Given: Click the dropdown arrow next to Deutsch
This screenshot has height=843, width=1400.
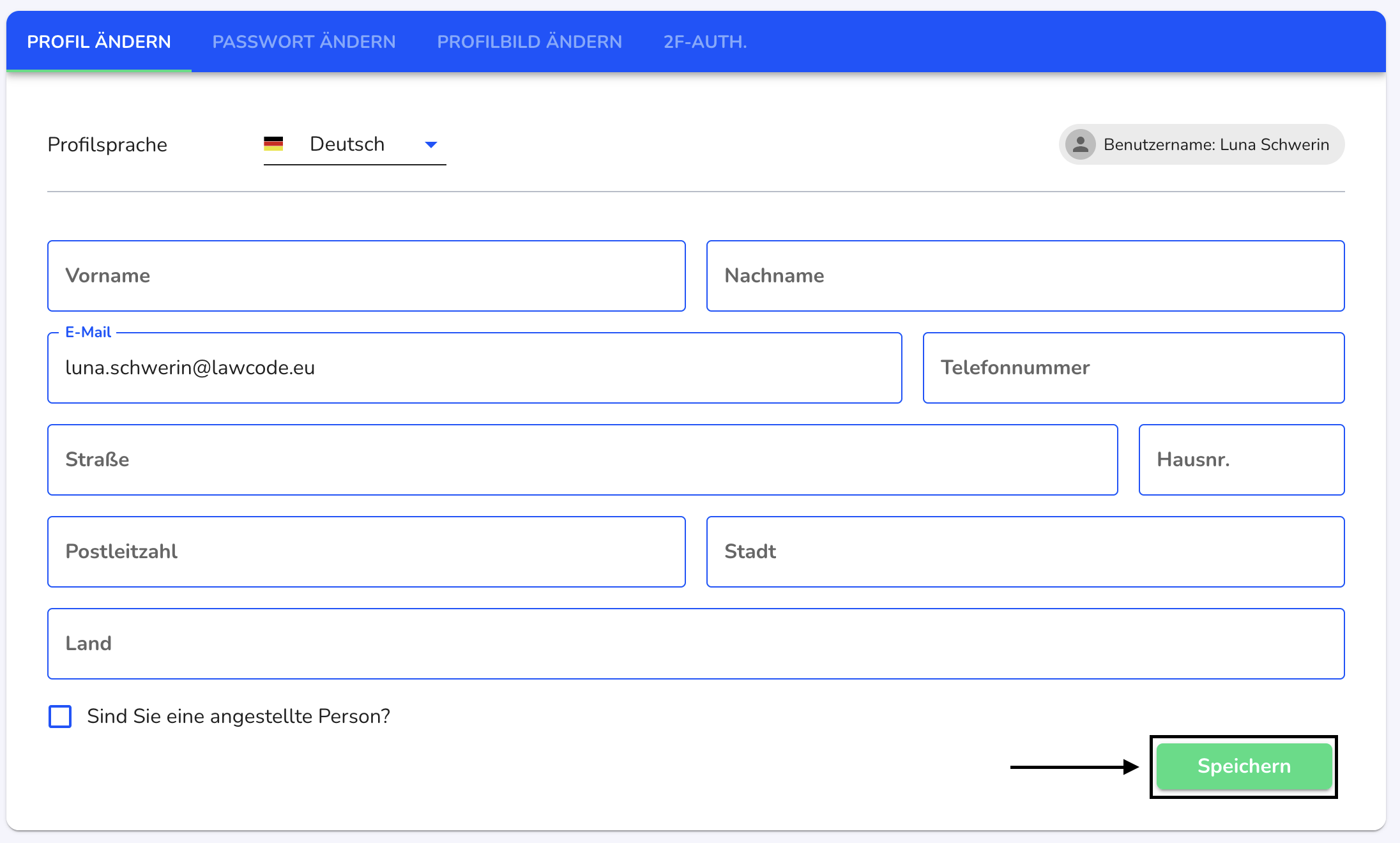Looking at the screenshot, I should (x=431, y=145).
